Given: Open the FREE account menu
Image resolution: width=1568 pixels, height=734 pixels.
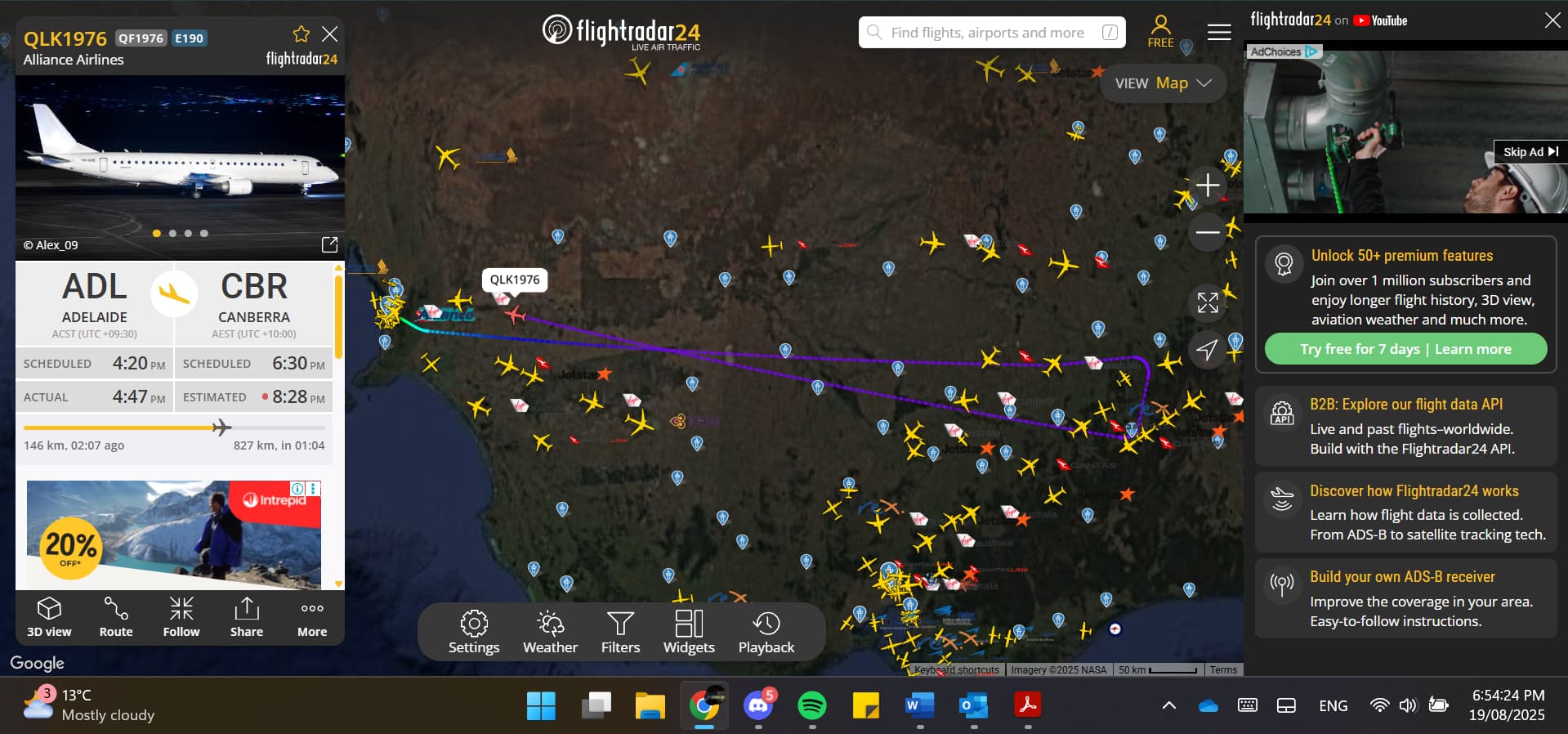Looking at the screenshot, I should click(1160, 32).
